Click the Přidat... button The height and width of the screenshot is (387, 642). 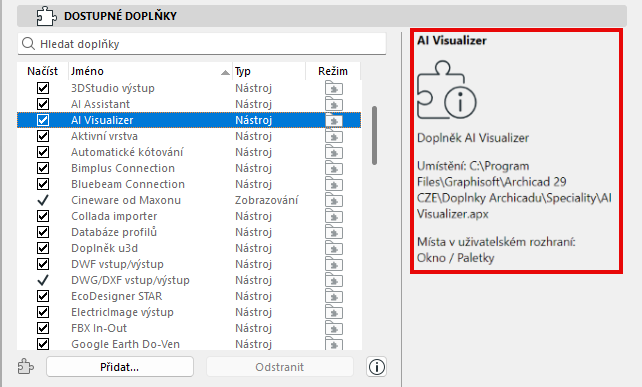point(120,367)
